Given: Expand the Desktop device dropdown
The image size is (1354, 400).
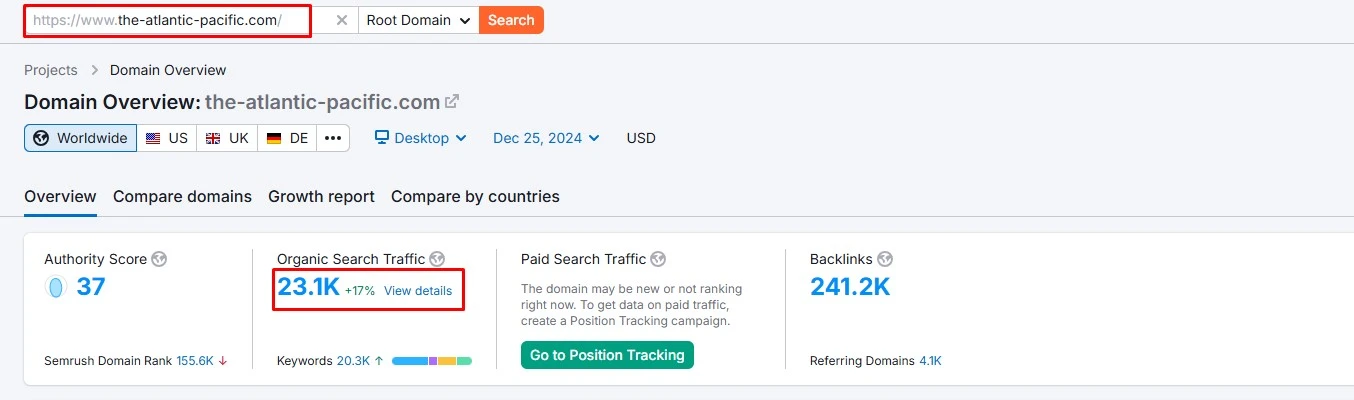Looking at the screenshot, I should 421,138.
